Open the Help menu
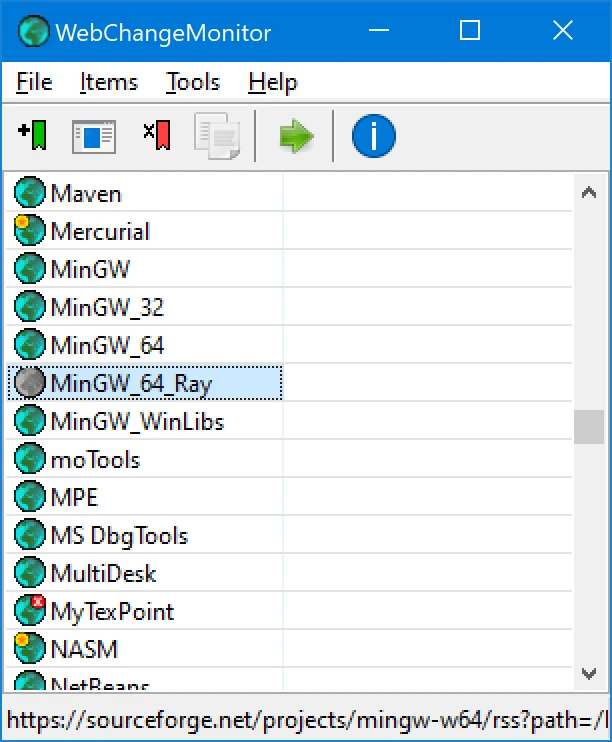The image size is (612, 742). (273, 82)
